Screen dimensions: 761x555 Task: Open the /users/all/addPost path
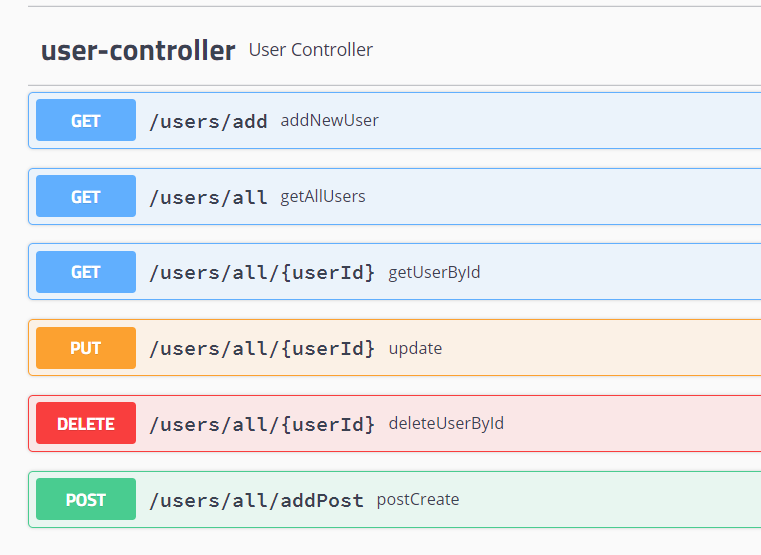click(x=256, y=500)
